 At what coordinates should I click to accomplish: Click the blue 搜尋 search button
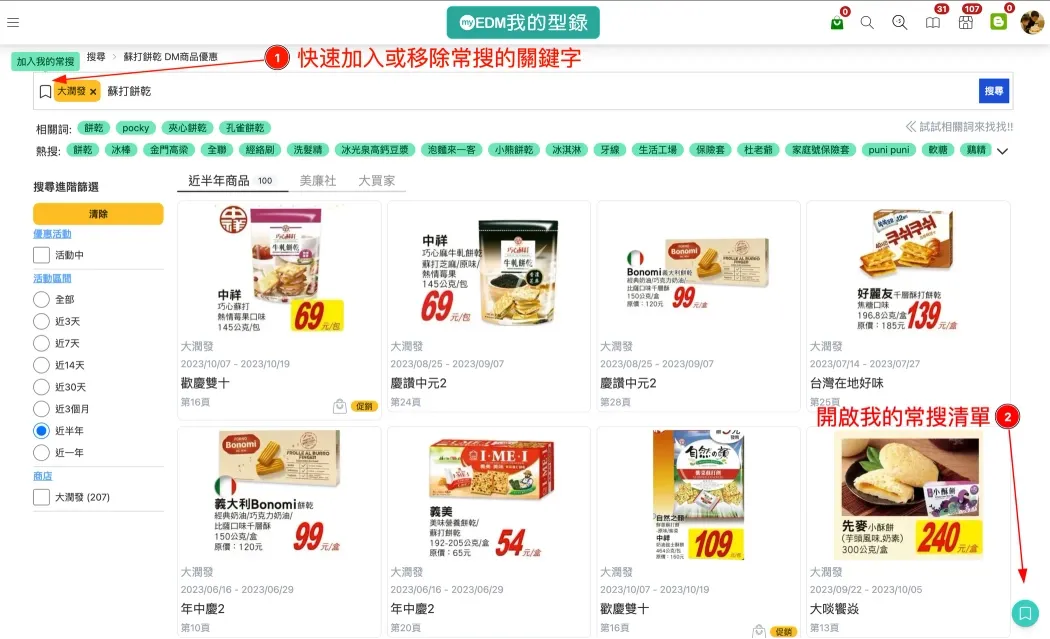click(994, 91)
